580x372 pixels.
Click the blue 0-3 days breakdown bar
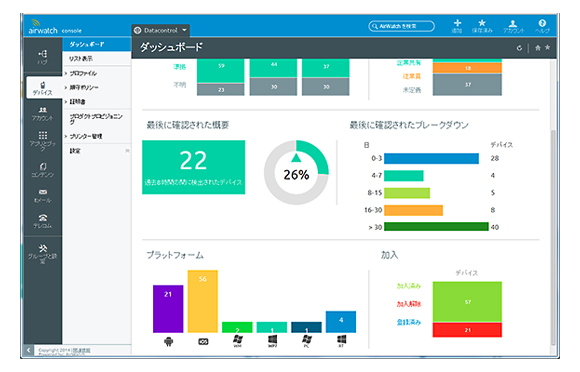(x=431, y=158)
